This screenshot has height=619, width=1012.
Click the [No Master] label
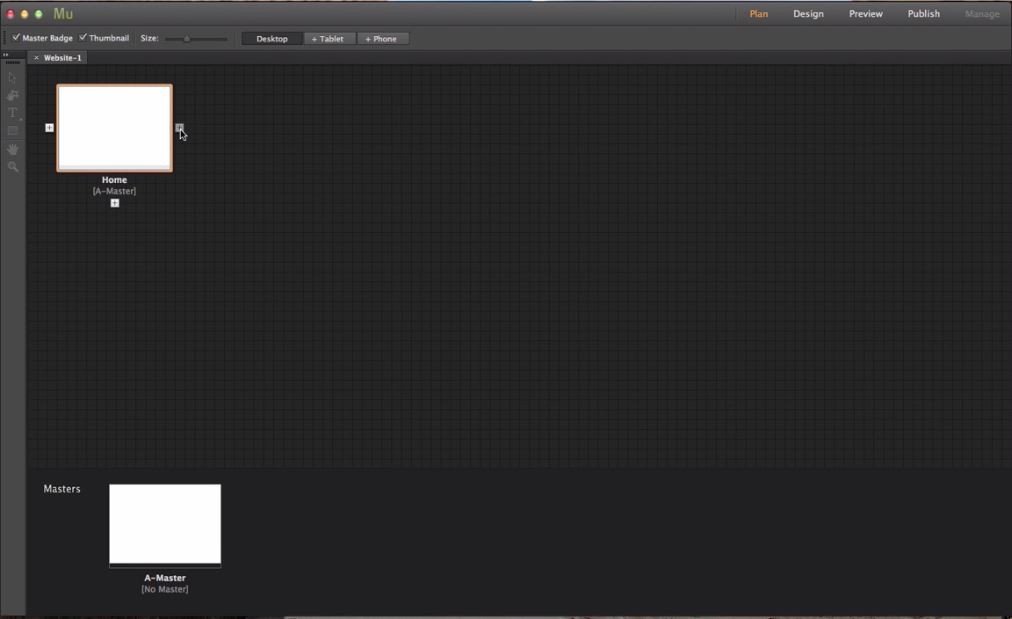[x=165, y=589]
